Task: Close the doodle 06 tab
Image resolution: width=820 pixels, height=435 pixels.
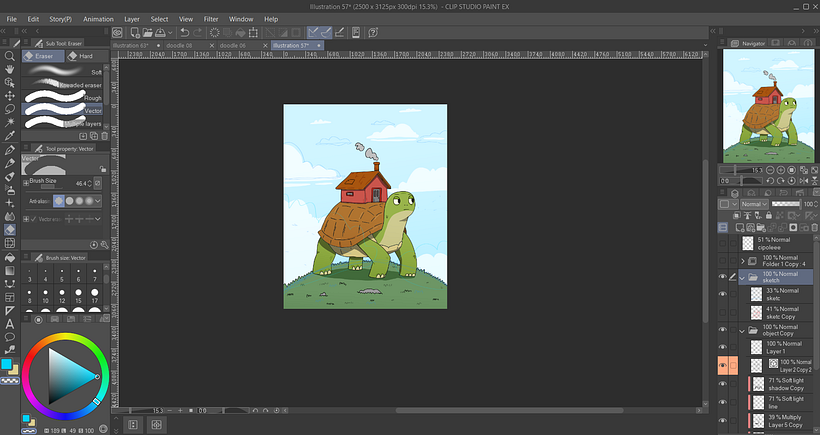Action: (x=265, y=45)
